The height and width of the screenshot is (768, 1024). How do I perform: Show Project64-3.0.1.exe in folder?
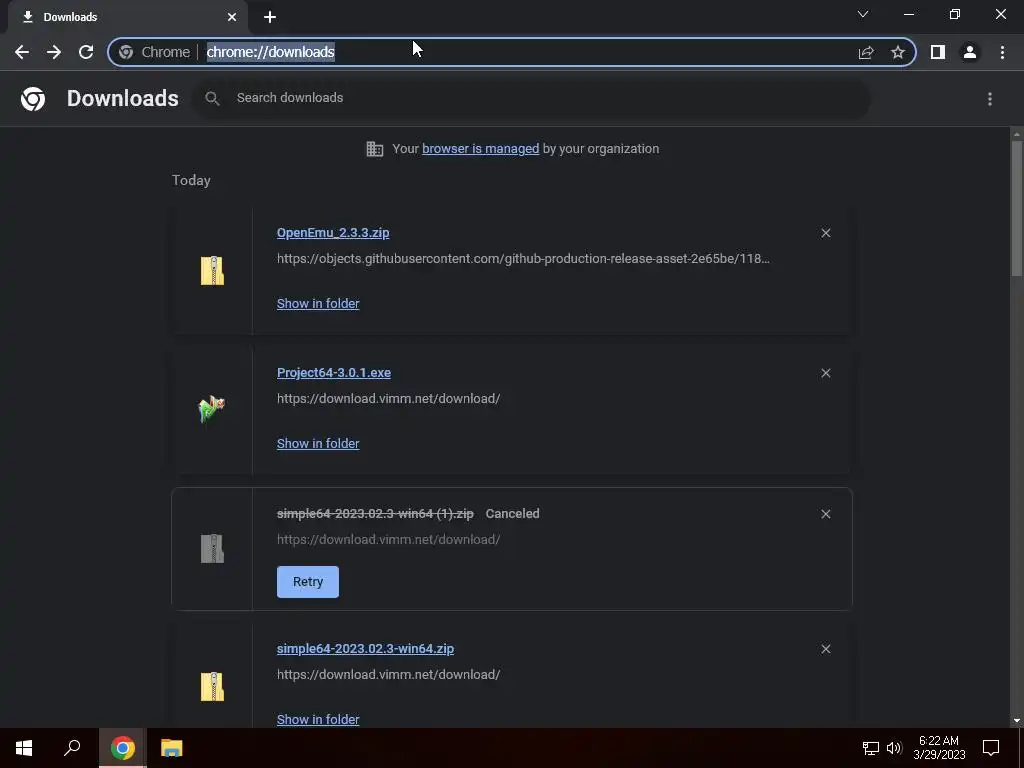pos(318,443)
